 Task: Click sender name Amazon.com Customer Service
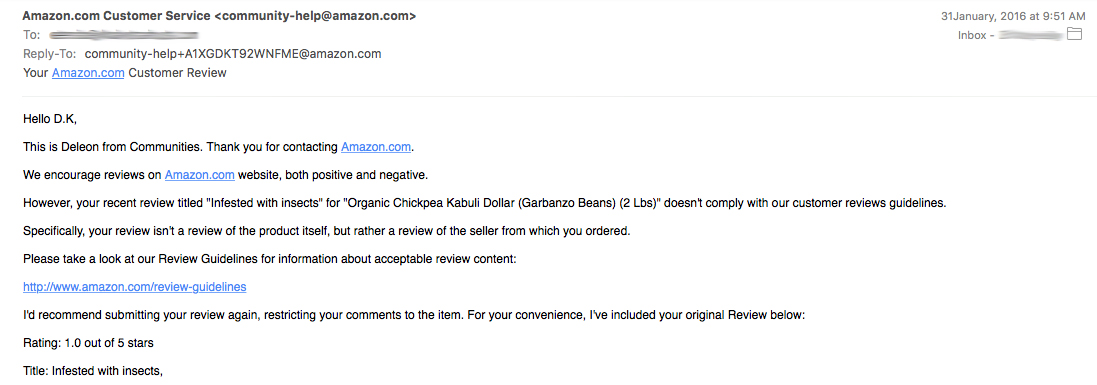[x=116, y=15]
